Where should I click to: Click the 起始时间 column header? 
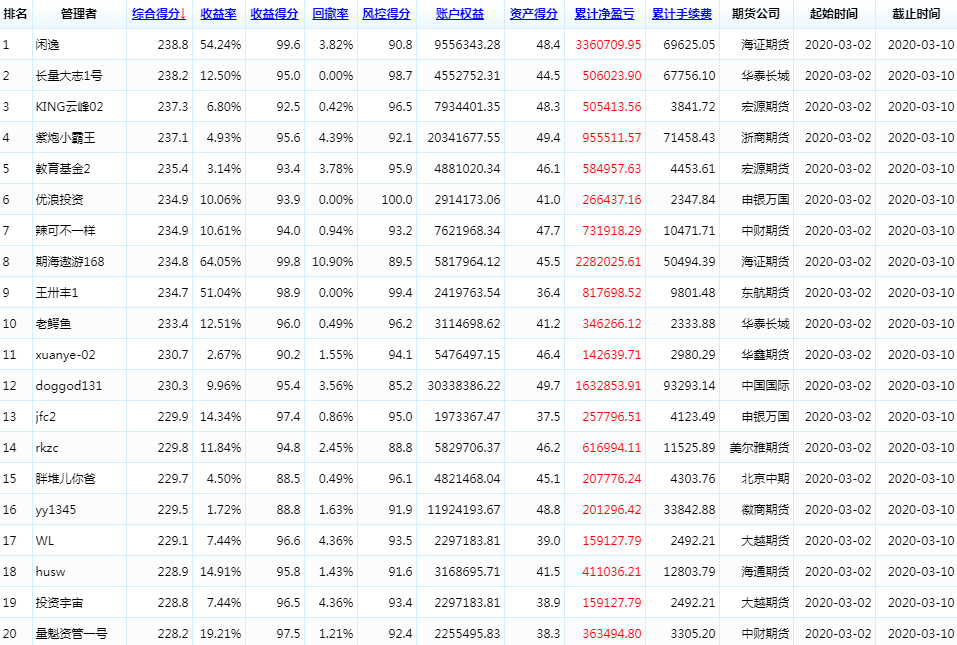(834, 14)
